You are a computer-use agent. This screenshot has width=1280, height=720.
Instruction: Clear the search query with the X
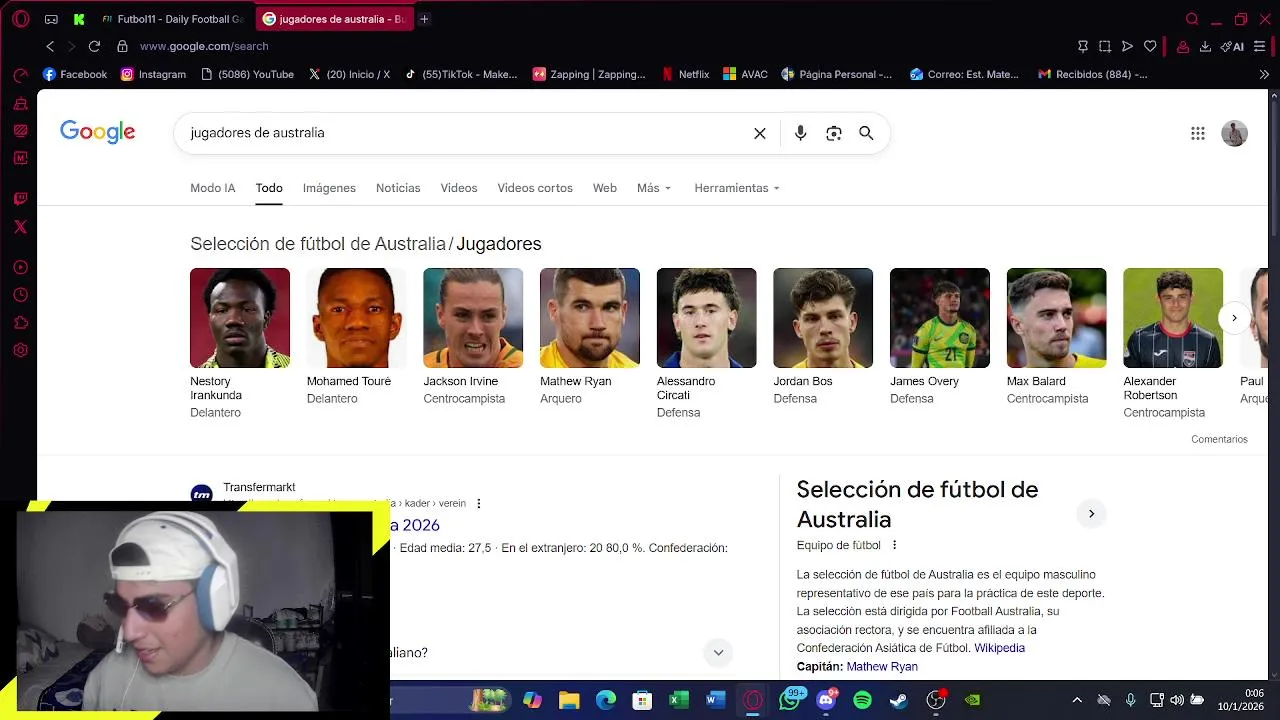tap(760, 133)
